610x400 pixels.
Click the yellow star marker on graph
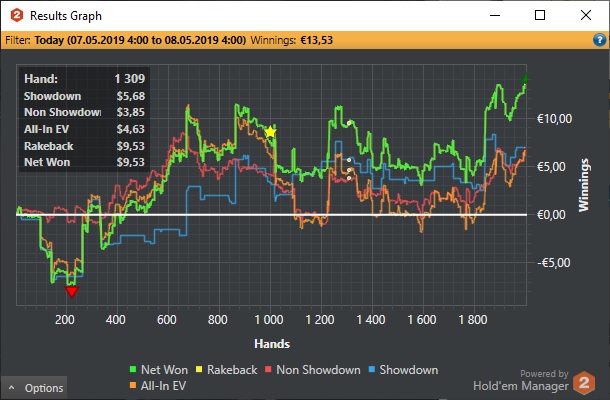pos(270,132)
